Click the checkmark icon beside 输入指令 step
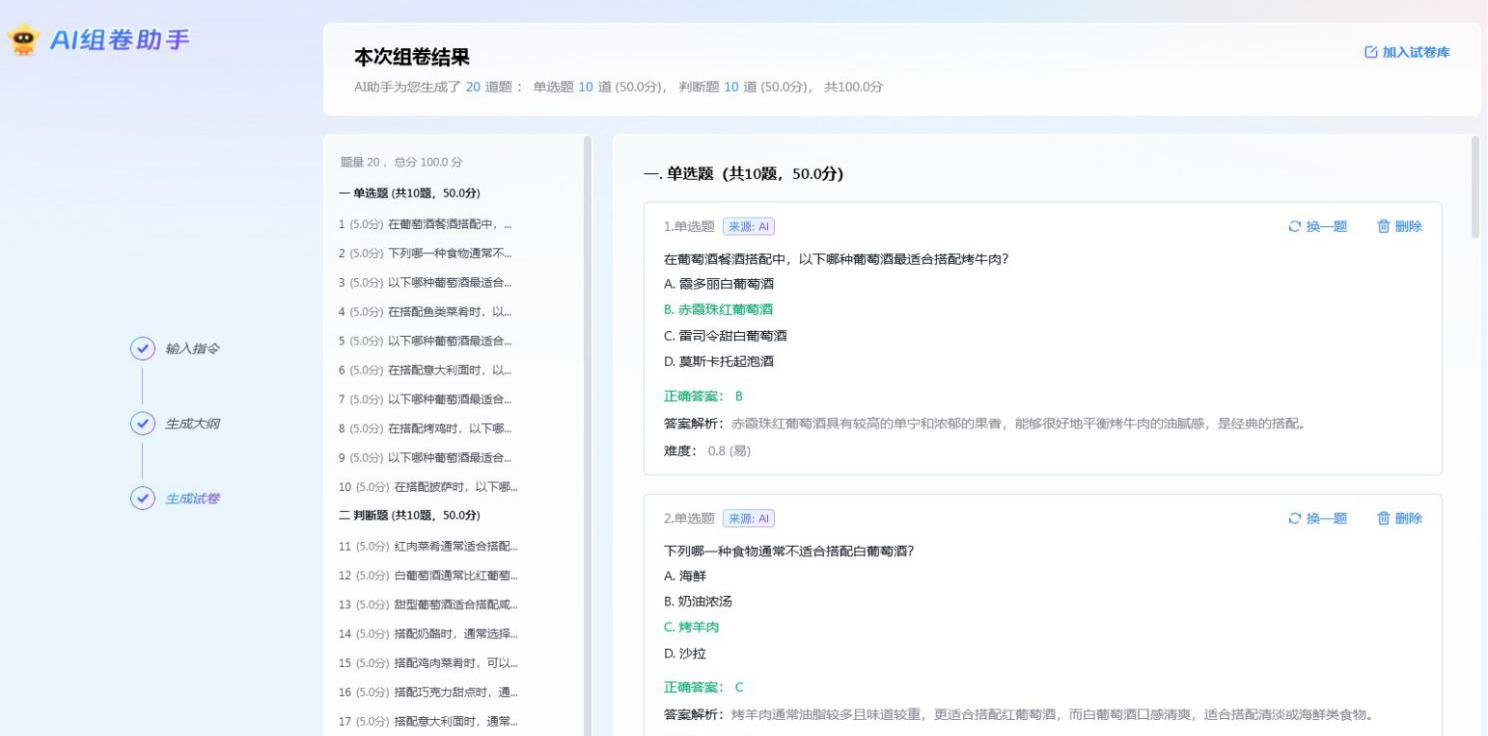1488x736 pixels. coord(144,350)
